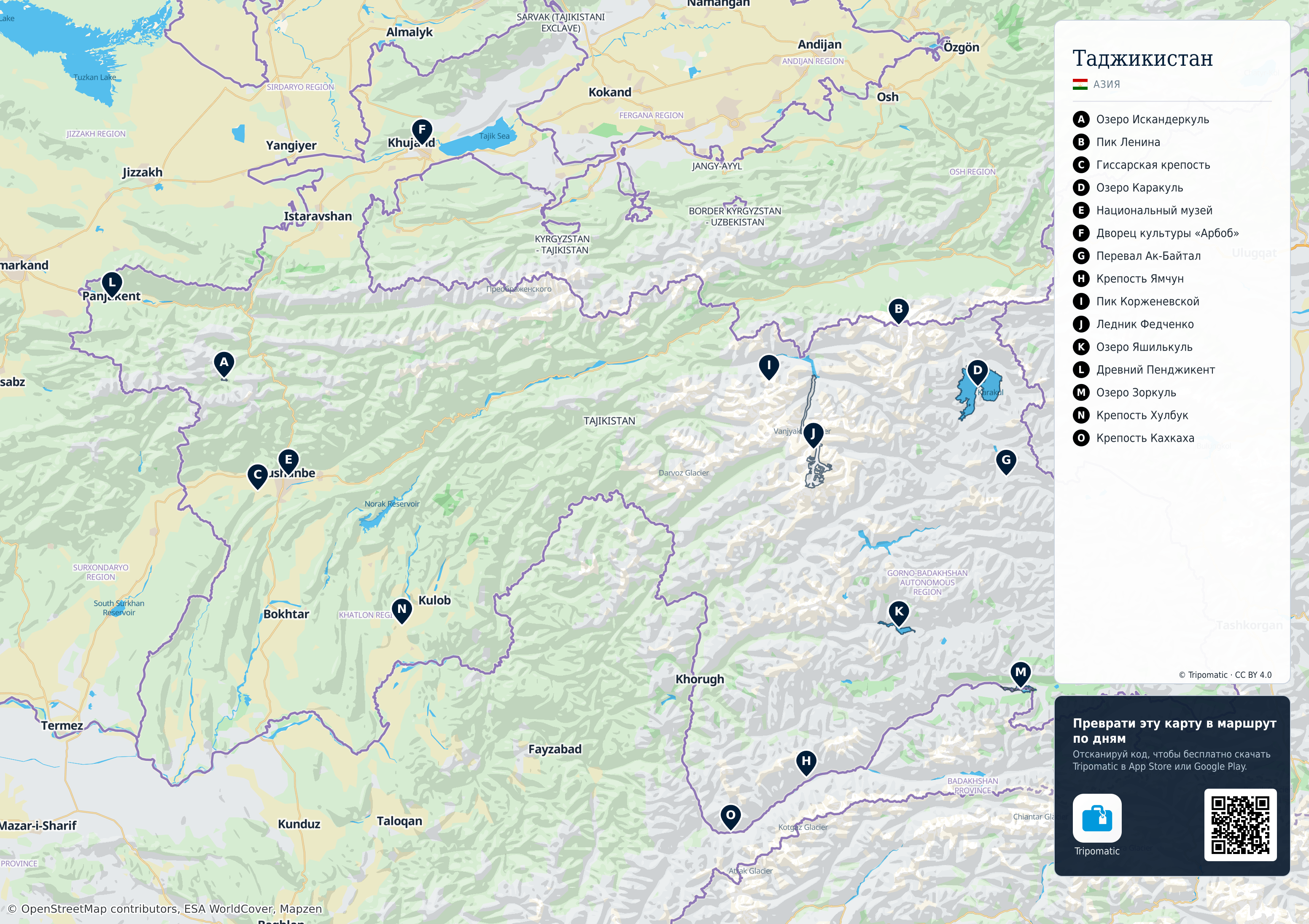Viewport: 1309px width, 924px height.
Task: Click the Tripomatic suitcase app icon
Action: [1097, 818]
